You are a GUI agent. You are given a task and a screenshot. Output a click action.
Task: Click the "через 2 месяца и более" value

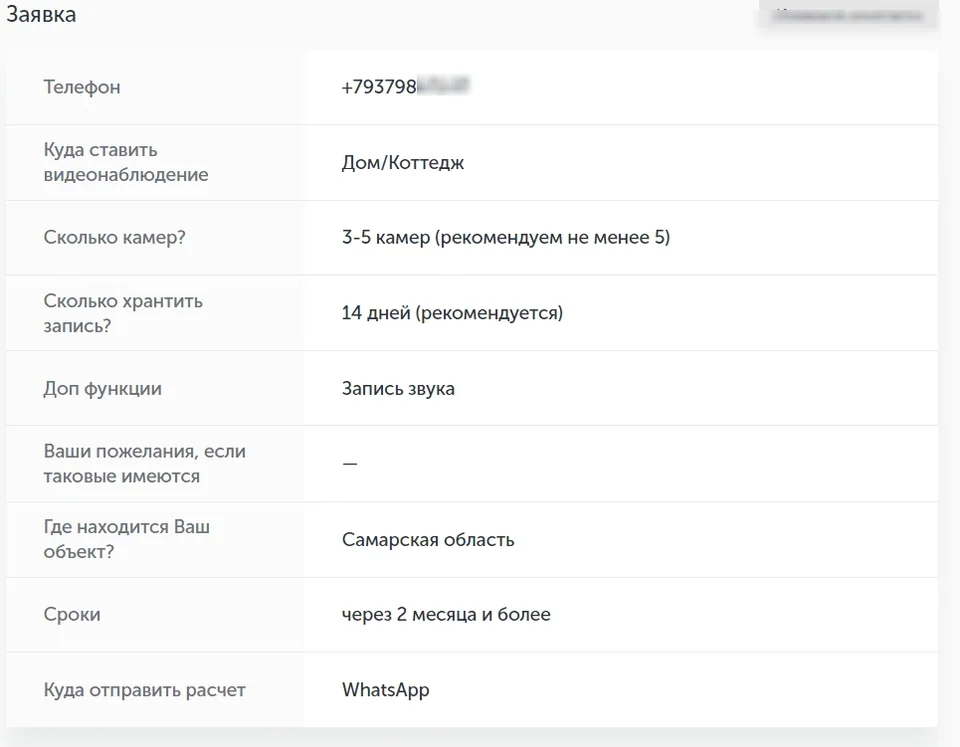pos(446,614)
